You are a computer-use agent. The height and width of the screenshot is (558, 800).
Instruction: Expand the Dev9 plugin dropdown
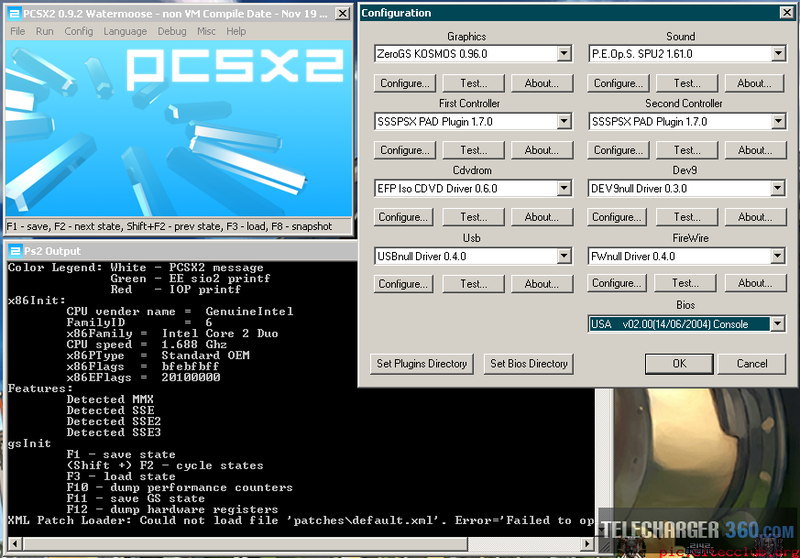(777, 188)
